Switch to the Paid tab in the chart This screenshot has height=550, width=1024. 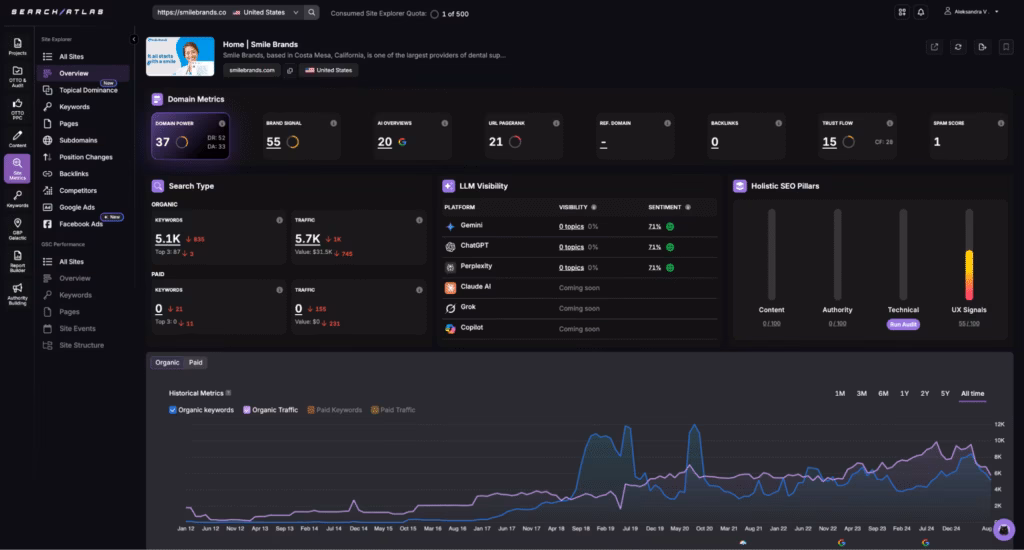click(x=196, y=362)
